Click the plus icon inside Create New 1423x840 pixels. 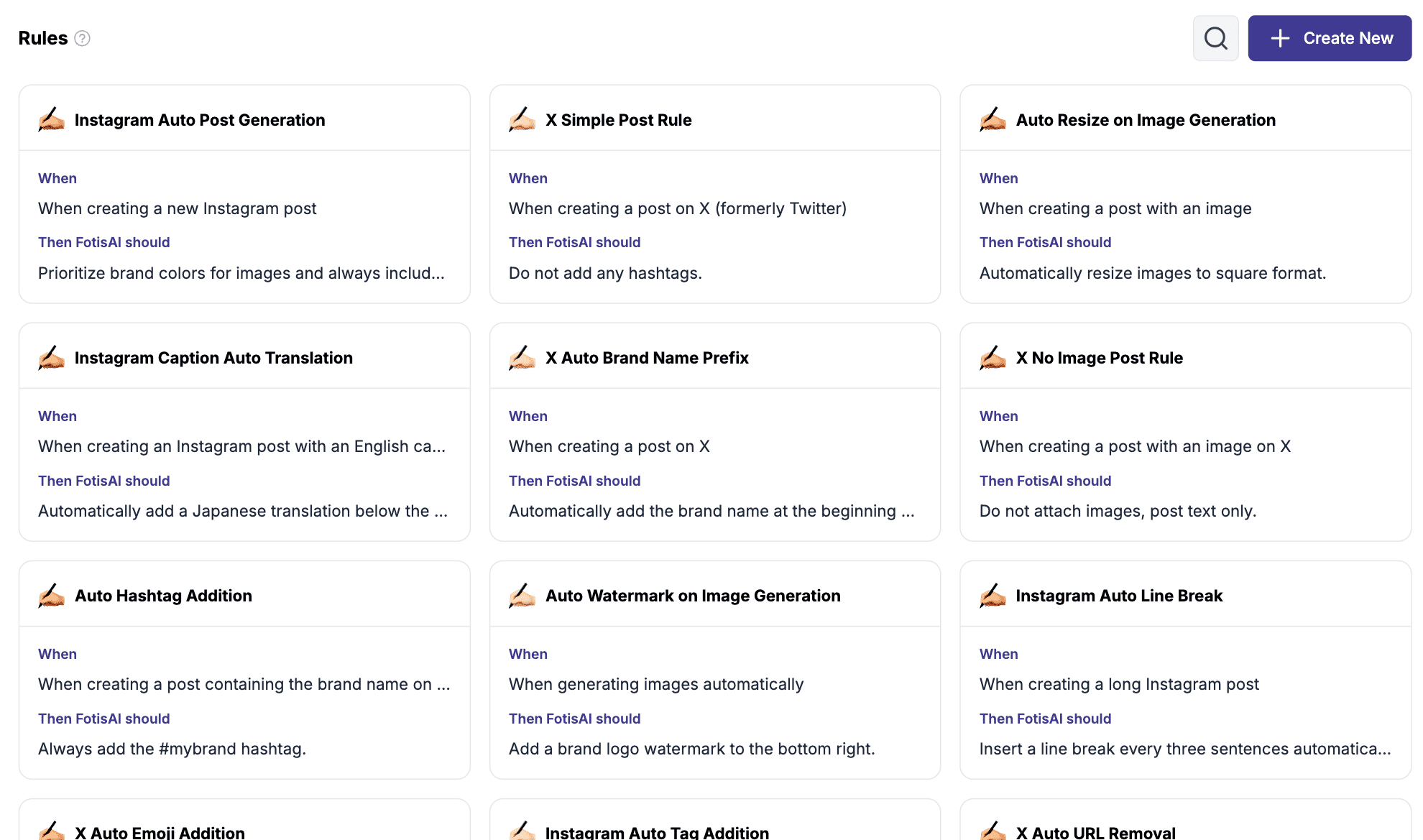(x=1280, y=38)
